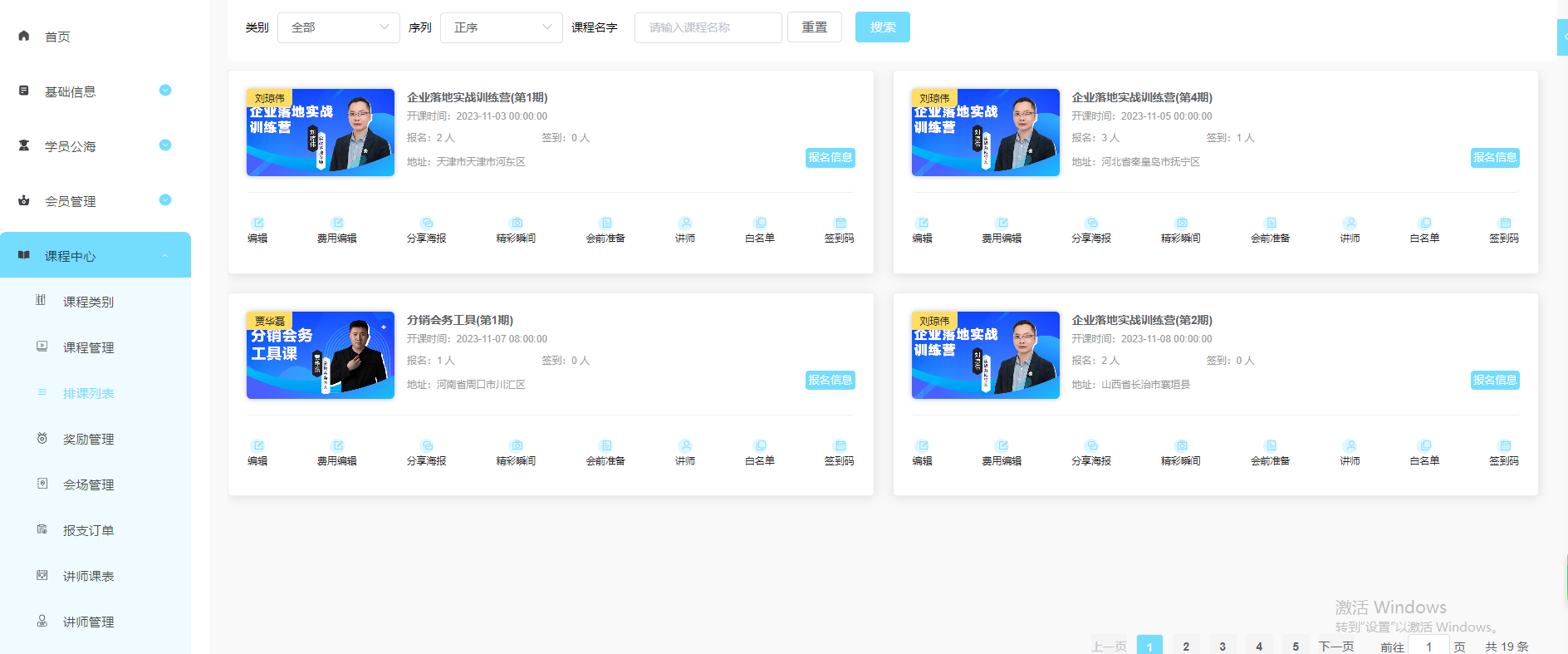Click the 重置 button

(815, 27)
